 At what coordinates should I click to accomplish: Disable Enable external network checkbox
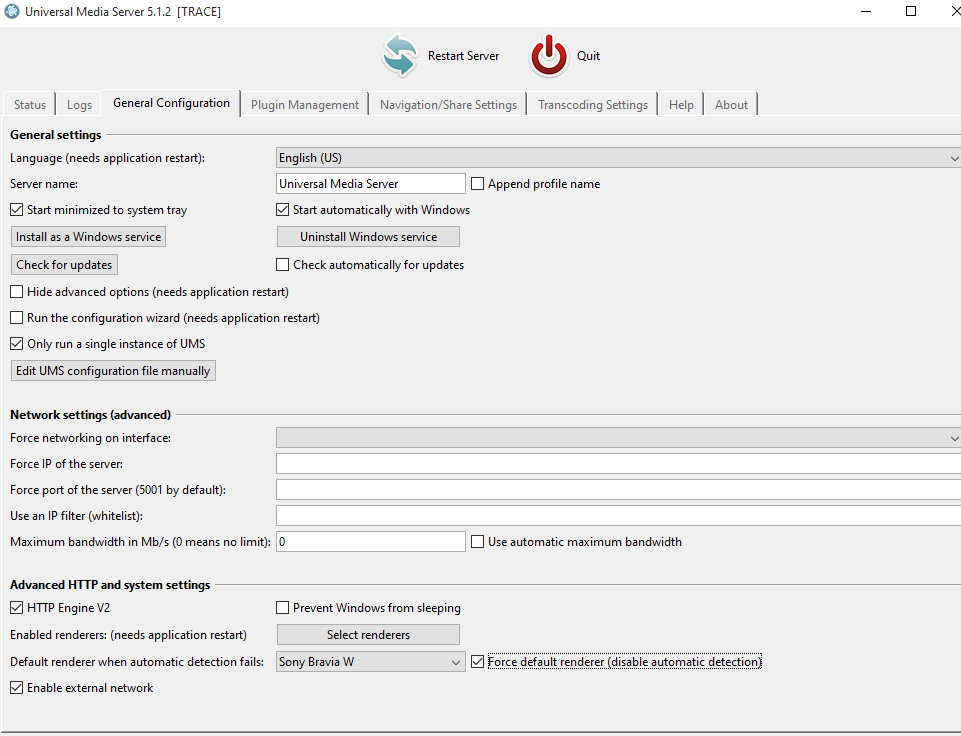pos(17,688)
